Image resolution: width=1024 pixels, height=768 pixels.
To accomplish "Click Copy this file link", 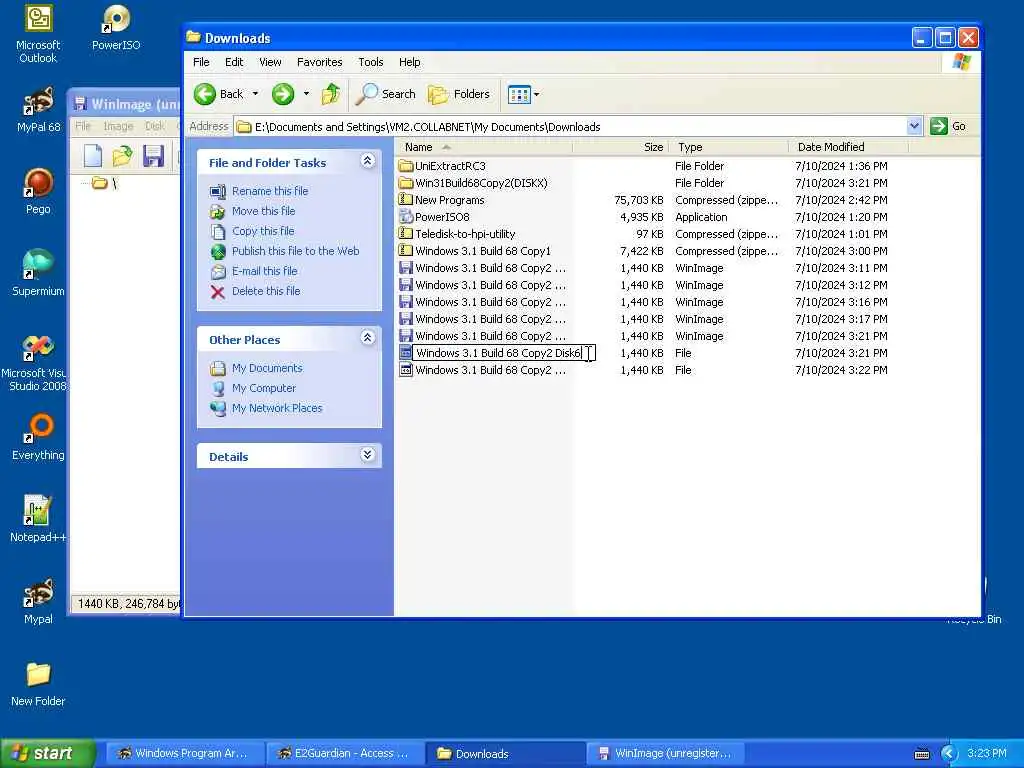I will [x=263, y=231].
